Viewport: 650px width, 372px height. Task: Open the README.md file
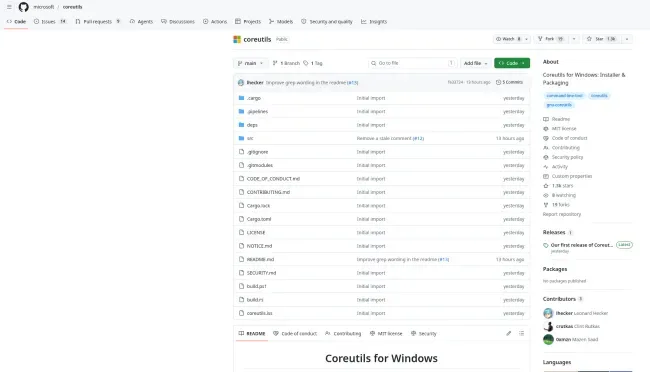pos(260,259)
